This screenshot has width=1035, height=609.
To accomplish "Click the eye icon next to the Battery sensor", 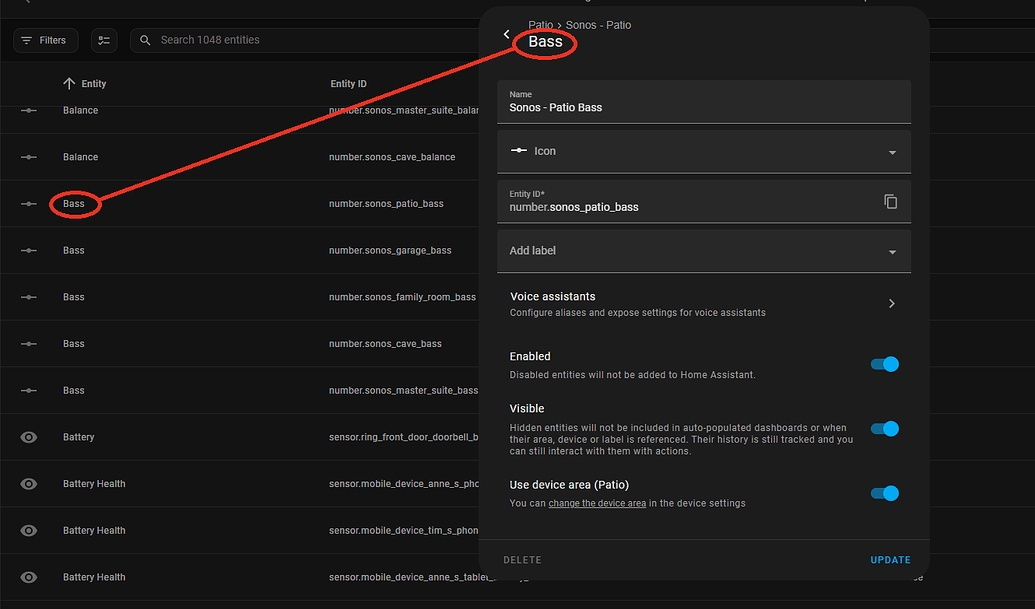I will pyautogui.click(x=28, y=437).
